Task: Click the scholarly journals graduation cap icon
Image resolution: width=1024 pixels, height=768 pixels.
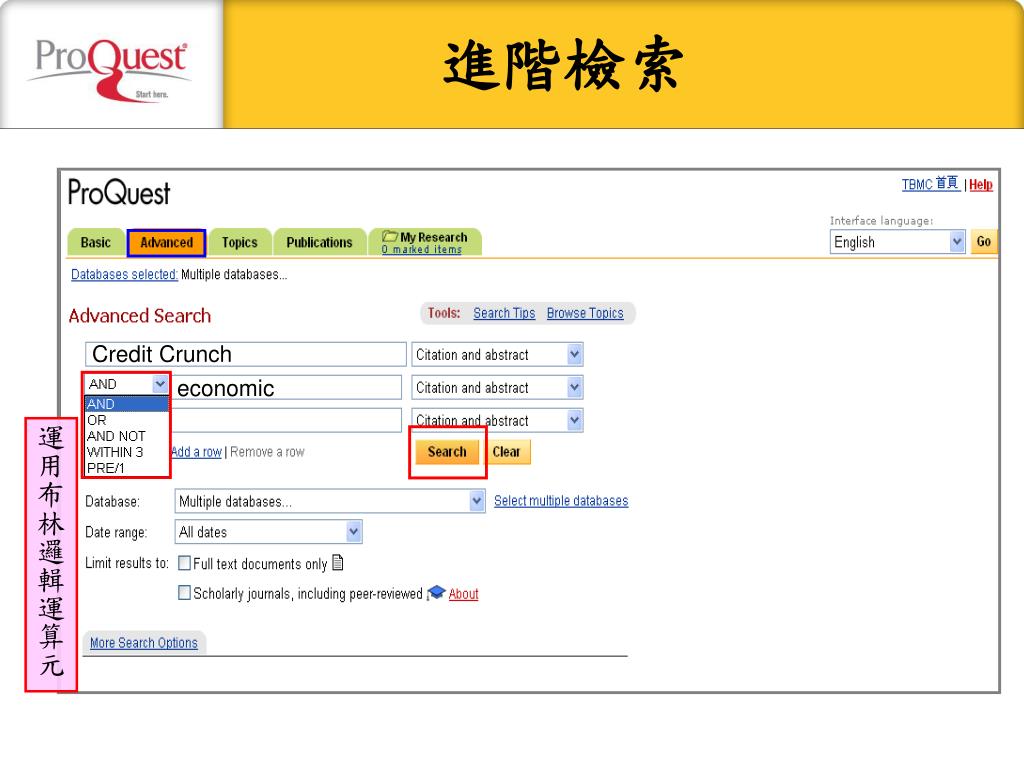Action: coord(436,593)
